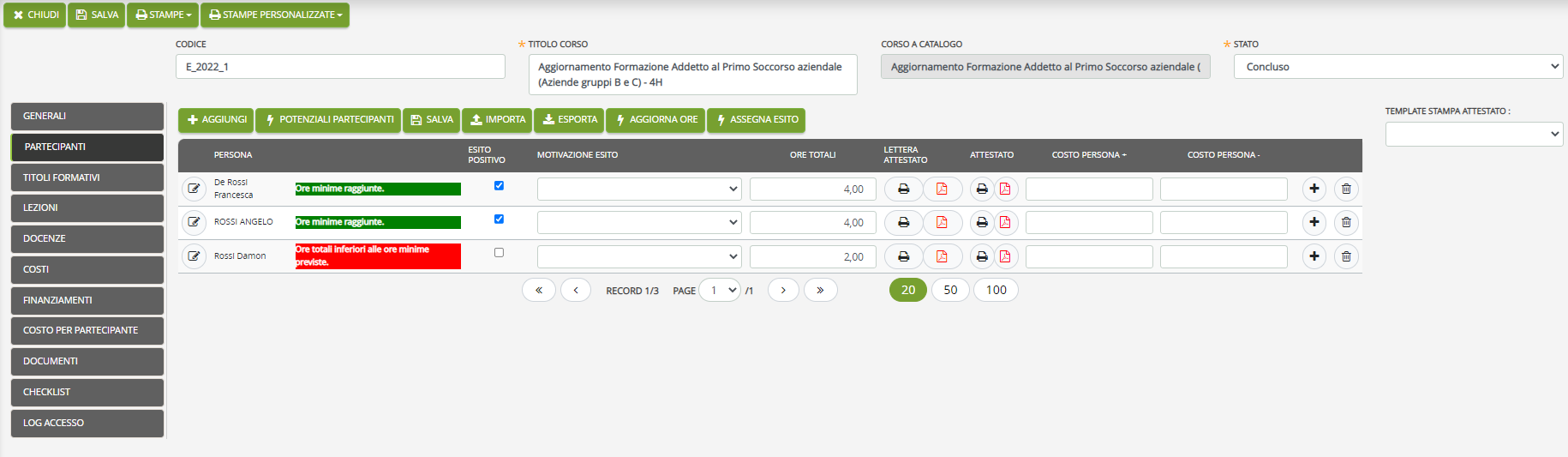Open PDF attendance letter for De Rossi Francesca
Viewport: 1568px width, 457px height.
[943, 189]
